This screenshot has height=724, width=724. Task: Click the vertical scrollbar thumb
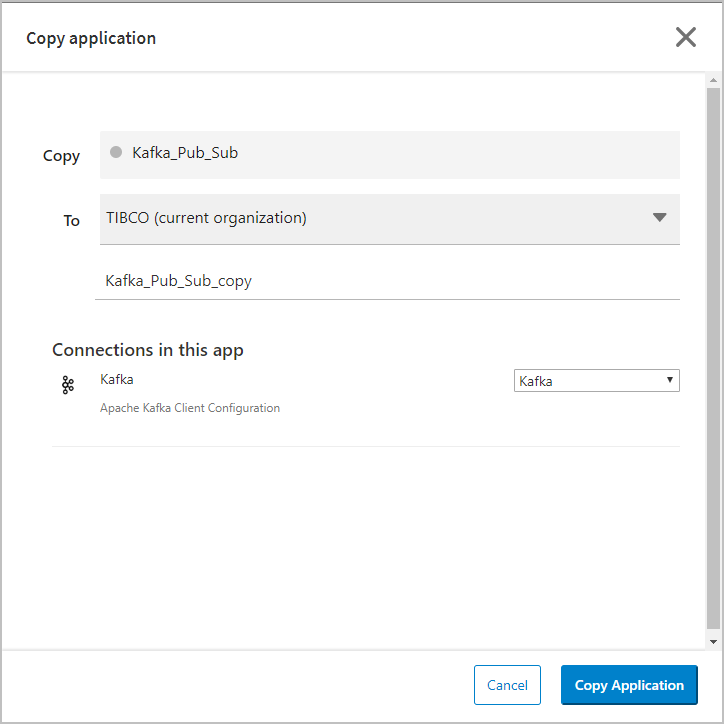pyautogui.click(x=713, y=358)
